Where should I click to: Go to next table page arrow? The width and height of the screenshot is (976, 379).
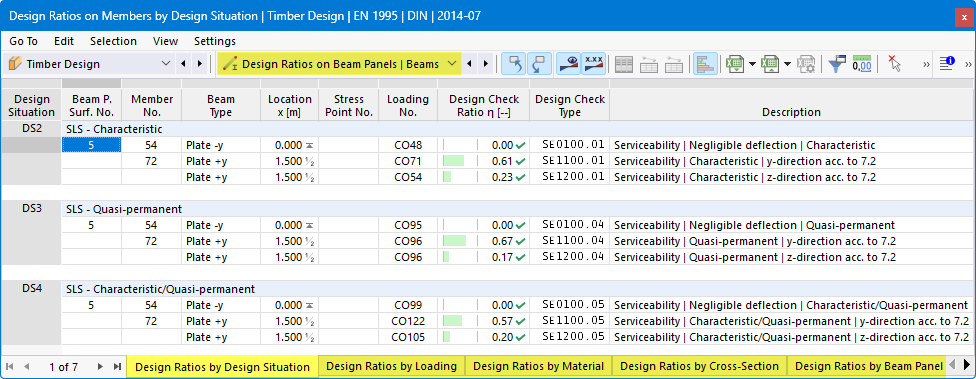click(100, 367)
